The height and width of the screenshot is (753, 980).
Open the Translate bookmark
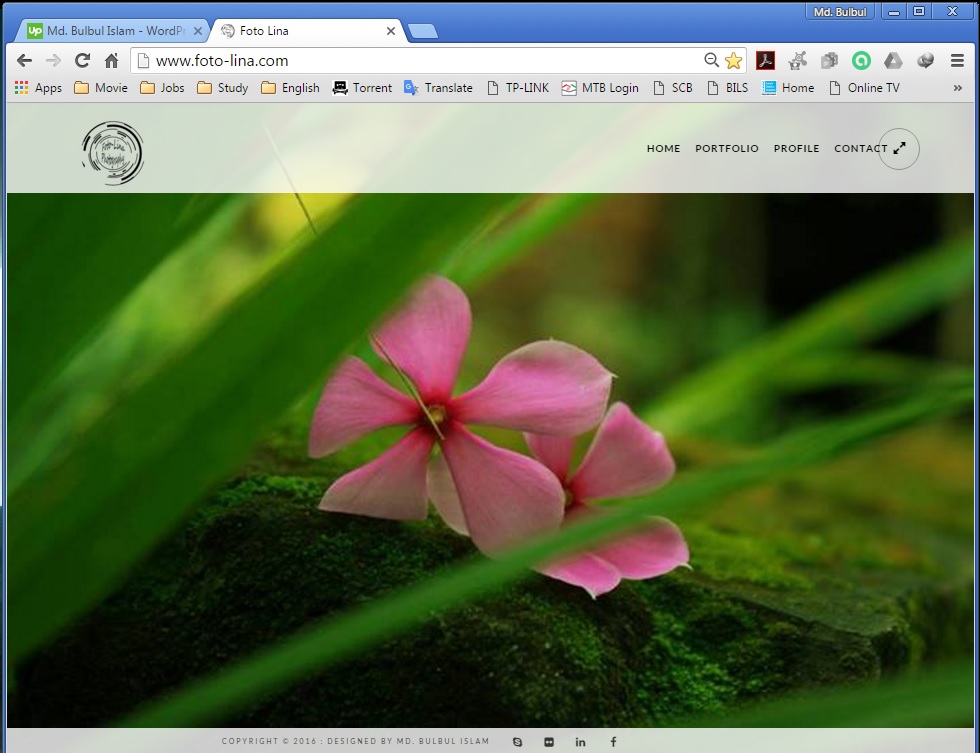click(438, 88)
